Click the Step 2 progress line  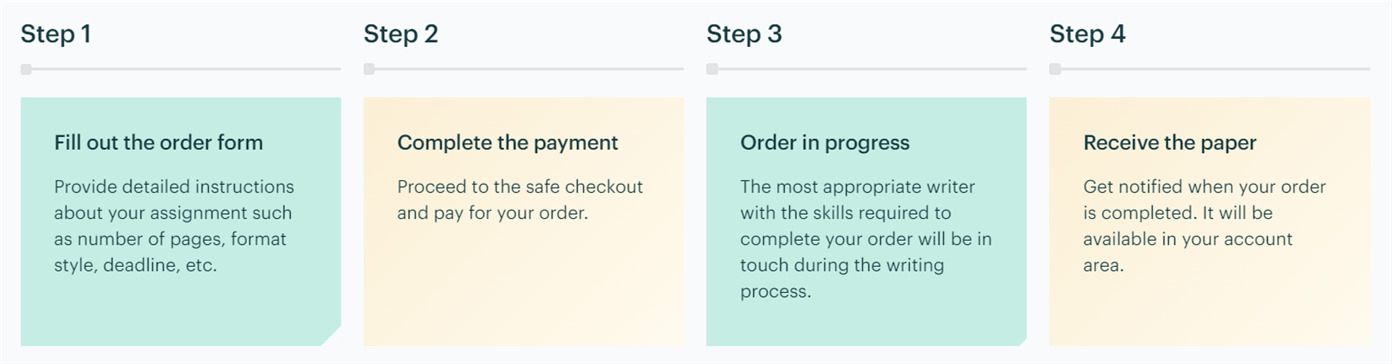[x=524, y=69]
